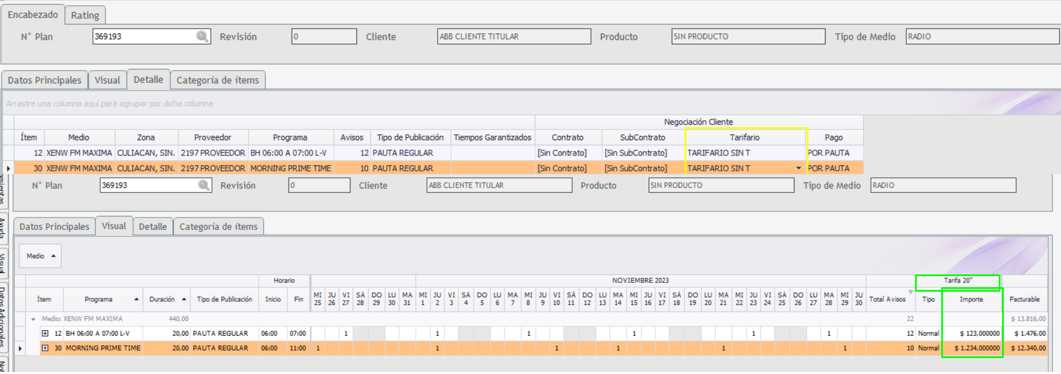The width and height of the screenshot is (1061, 374).
Task: Click the upper Producto field SIN PRODUCTO
Action: [x=748, y=37]
